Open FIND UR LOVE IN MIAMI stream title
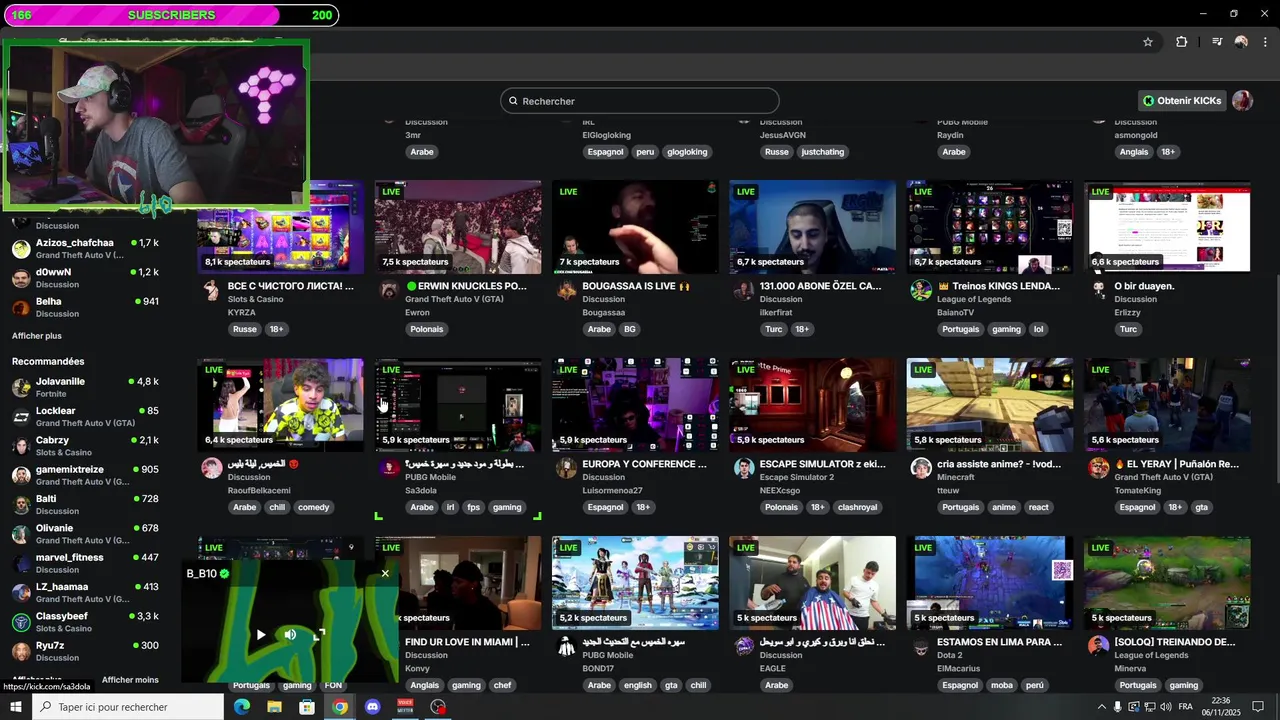1280x720 pixels. pos(467,642)
